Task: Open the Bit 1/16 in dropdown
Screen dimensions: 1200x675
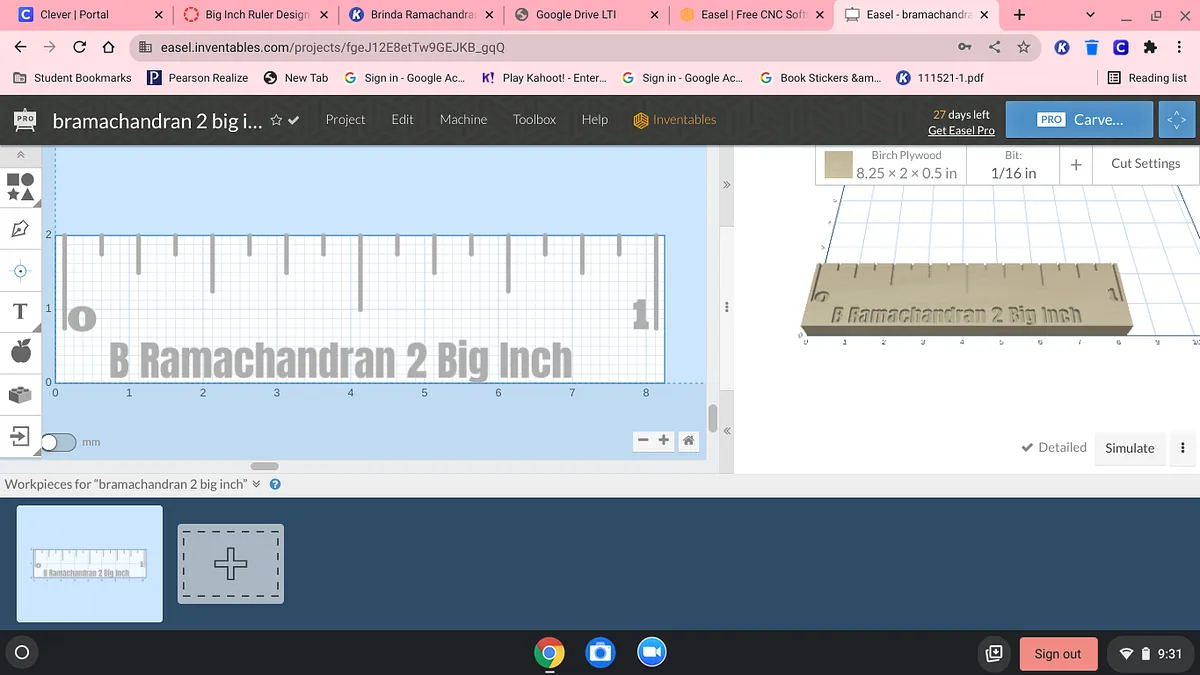Action: [x=1013, y=165]
